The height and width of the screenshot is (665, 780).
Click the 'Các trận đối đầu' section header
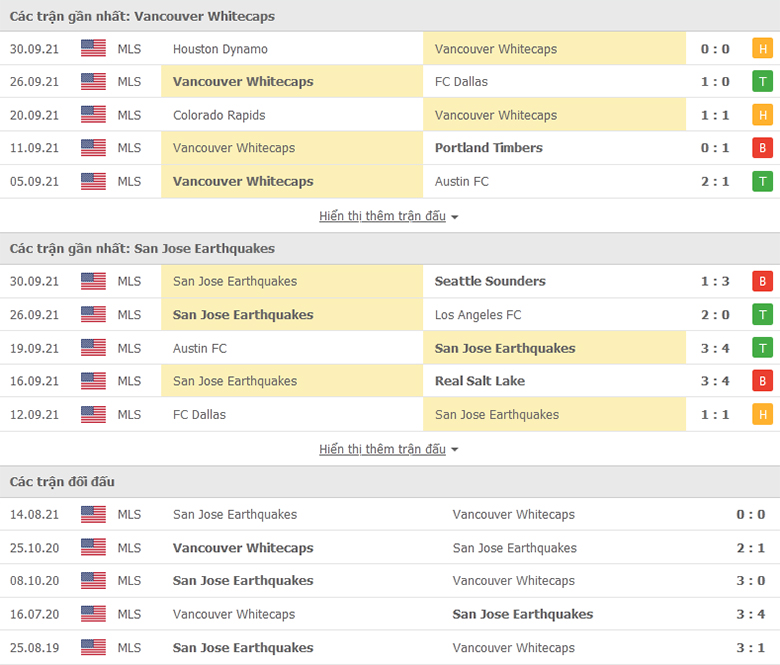62,481
